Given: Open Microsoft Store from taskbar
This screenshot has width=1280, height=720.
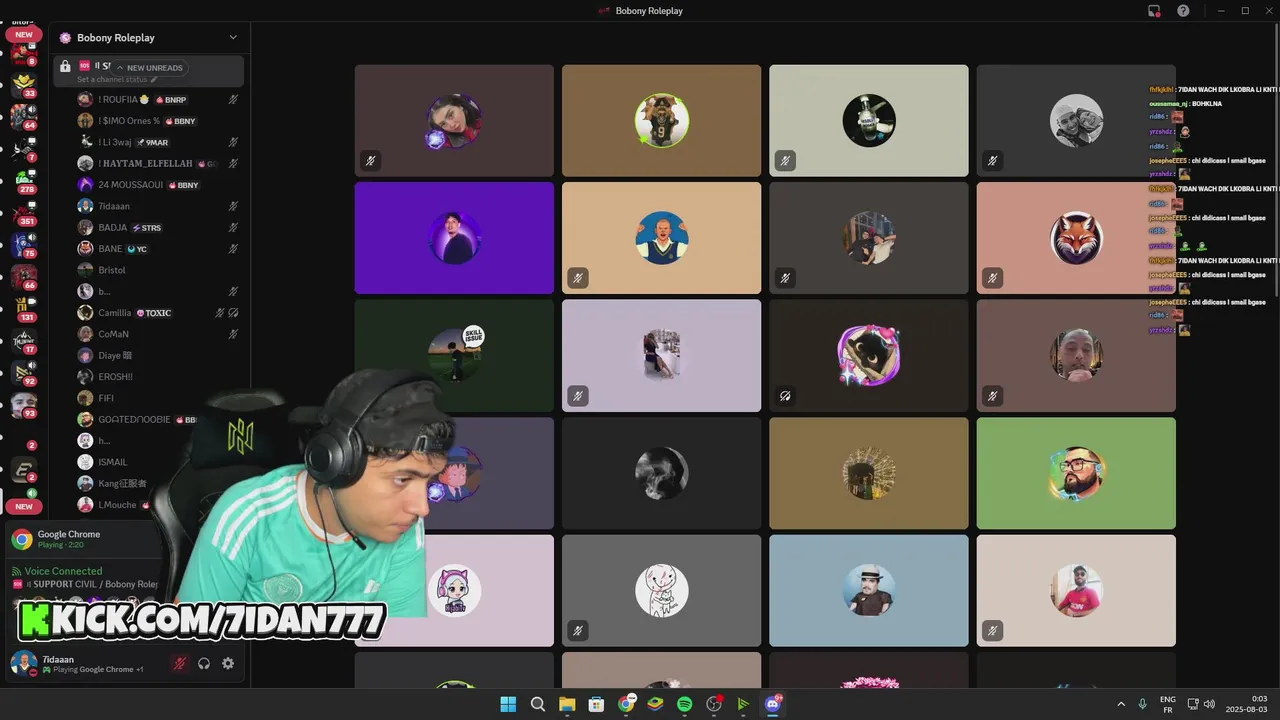Looking at the screenshot, I should tap(596, 704).
